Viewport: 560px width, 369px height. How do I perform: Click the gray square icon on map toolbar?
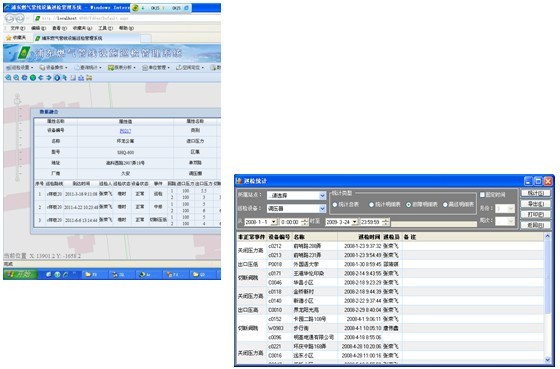tap(73, 78)
